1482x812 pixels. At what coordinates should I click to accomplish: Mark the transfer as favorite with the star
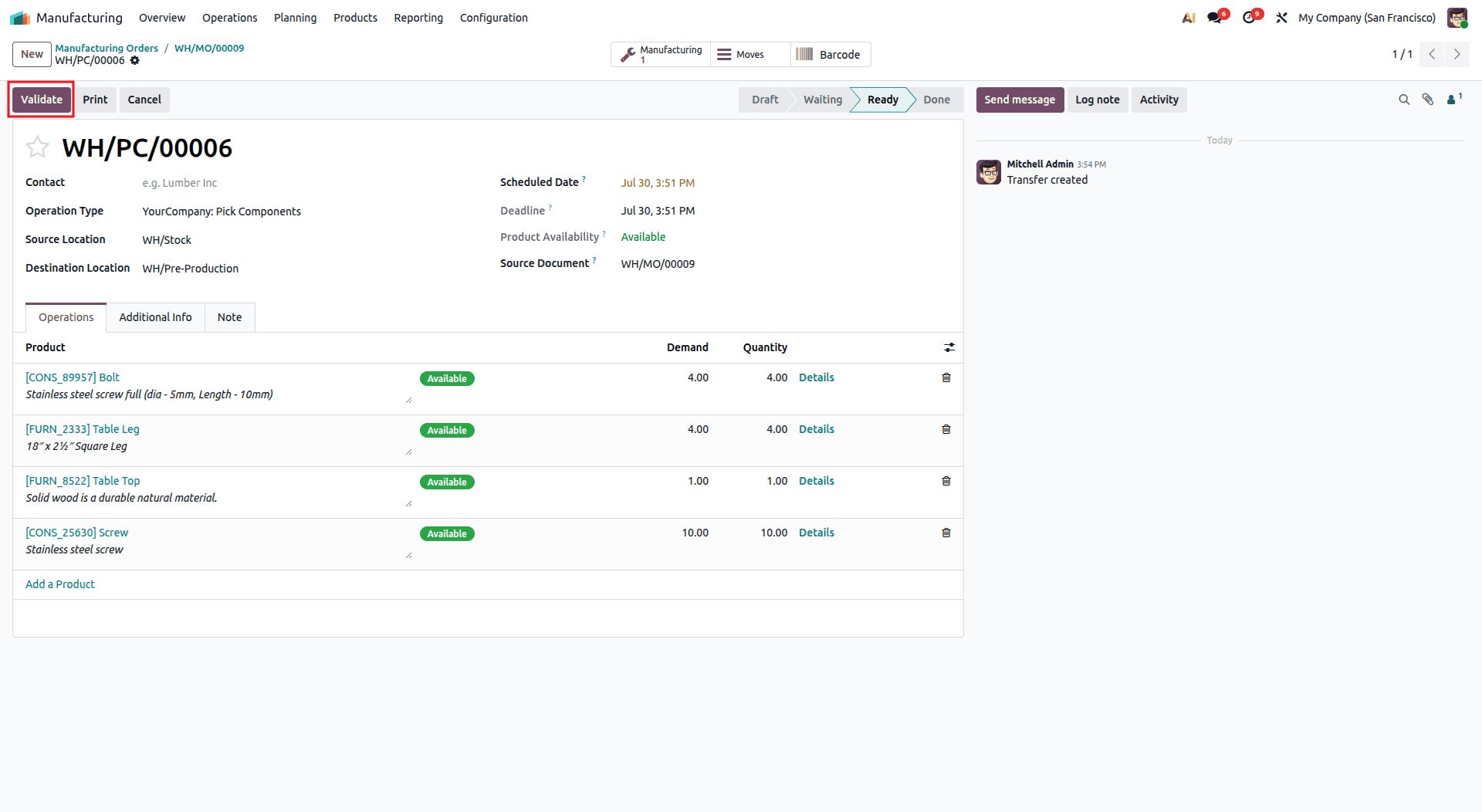[x=37, y=147]
